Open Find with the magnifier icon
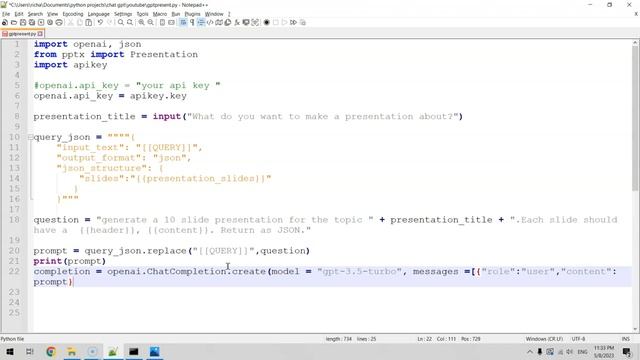The image size is (640, 360). [121, 22]
